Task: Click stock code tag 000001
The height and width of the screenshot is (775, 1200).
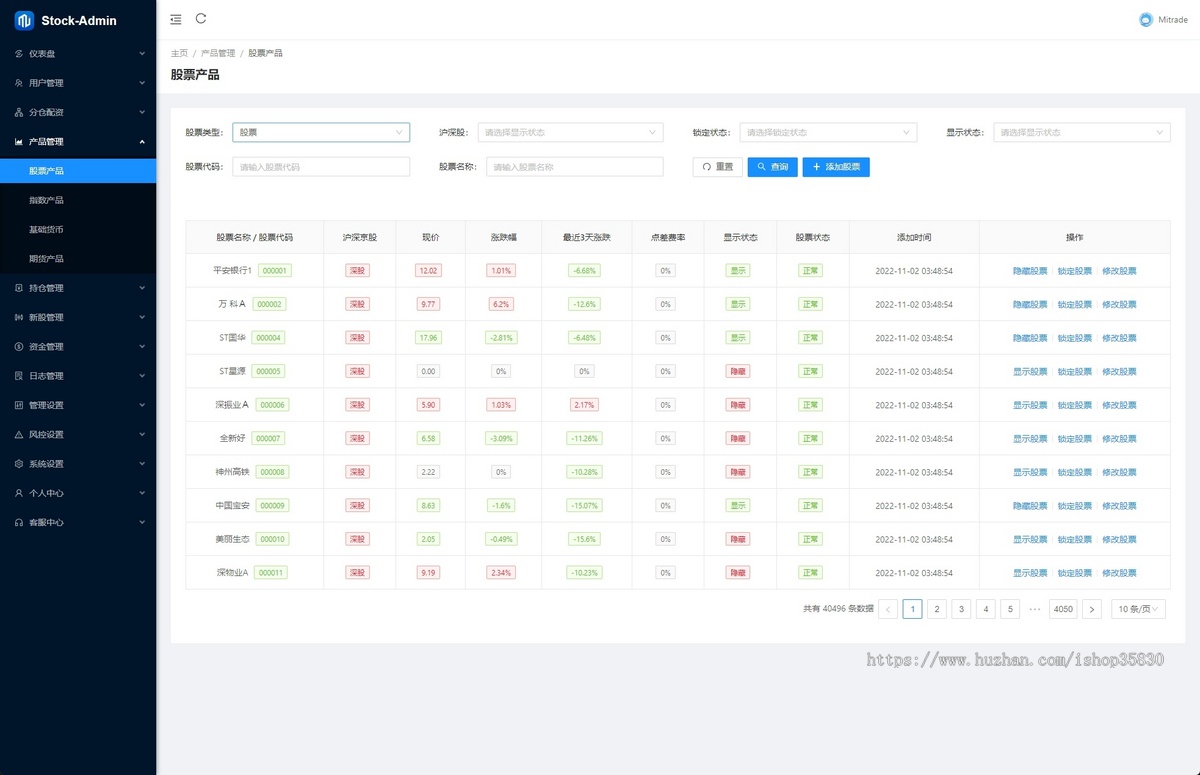Action: coord(275,271)
